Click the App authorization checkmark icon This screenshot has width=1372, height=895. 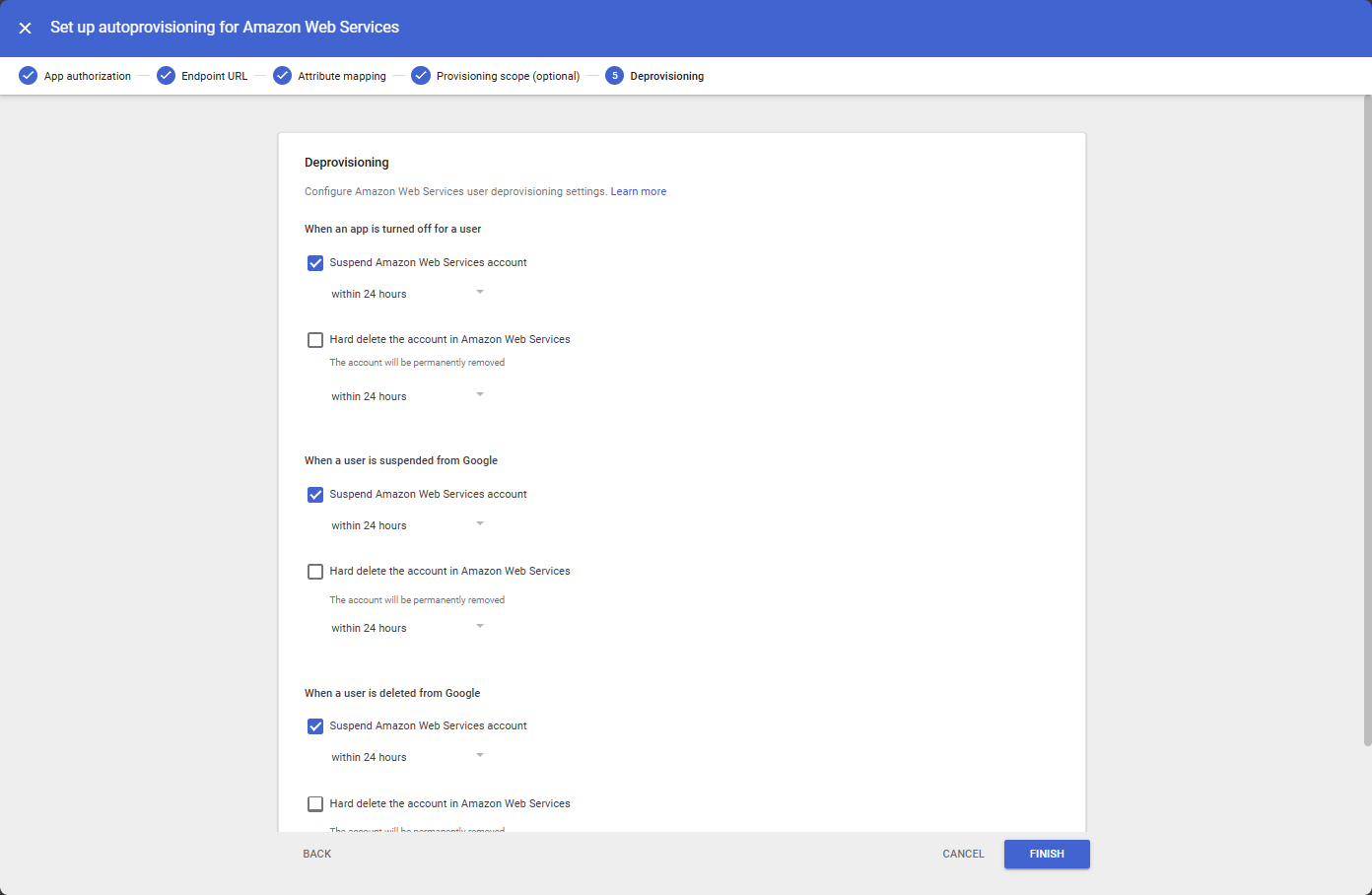click(28, 76)
